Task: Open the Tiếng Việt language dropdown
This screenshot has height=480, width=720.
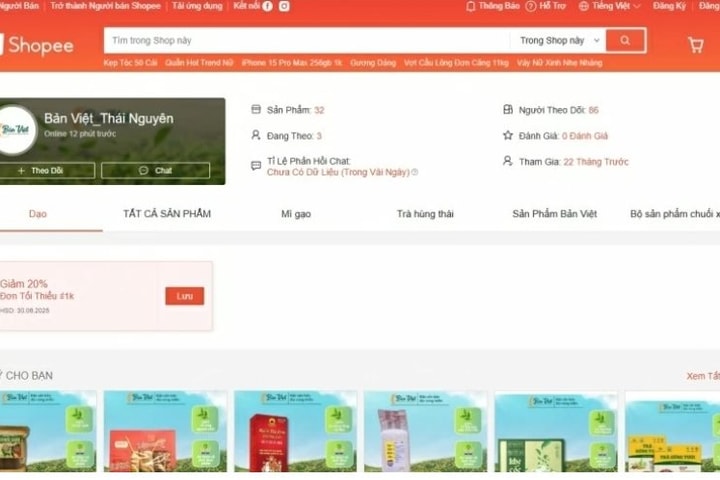Action: tap(609, 6)
